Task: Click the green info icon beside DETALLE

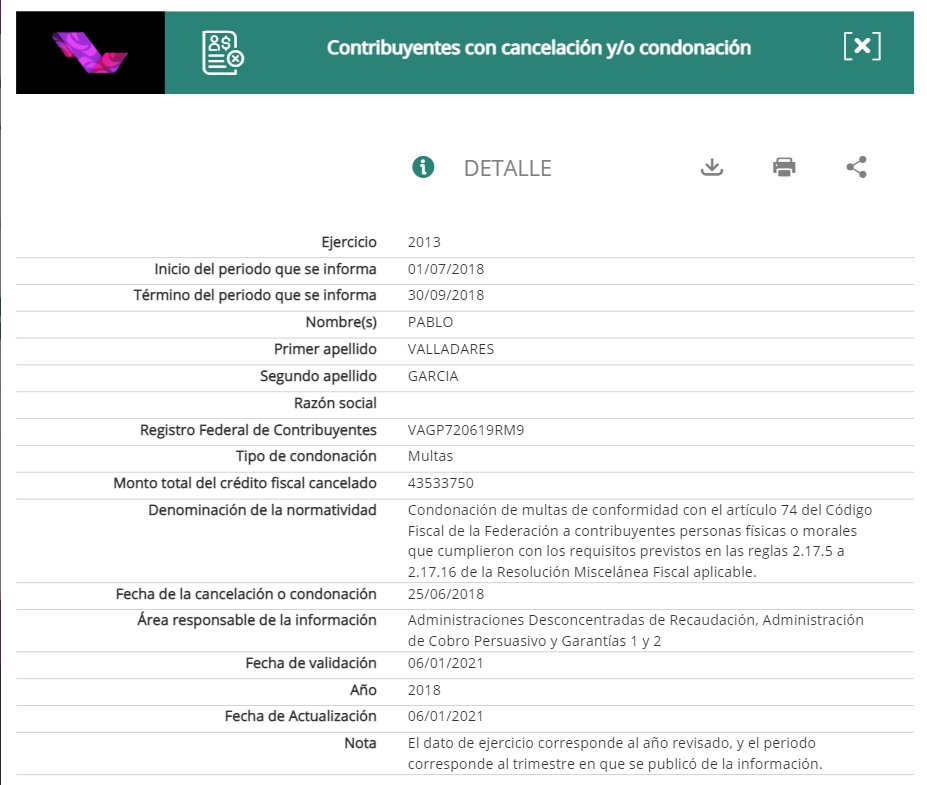Action: click(423, 167)
